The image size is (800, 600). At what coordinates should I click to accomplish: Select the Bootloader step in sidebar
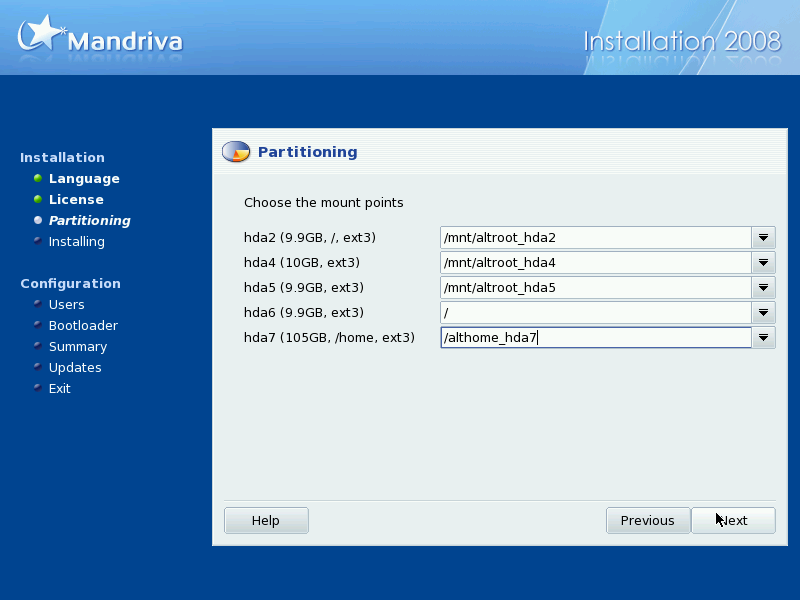pyautogui.click(x=83, y=325)
